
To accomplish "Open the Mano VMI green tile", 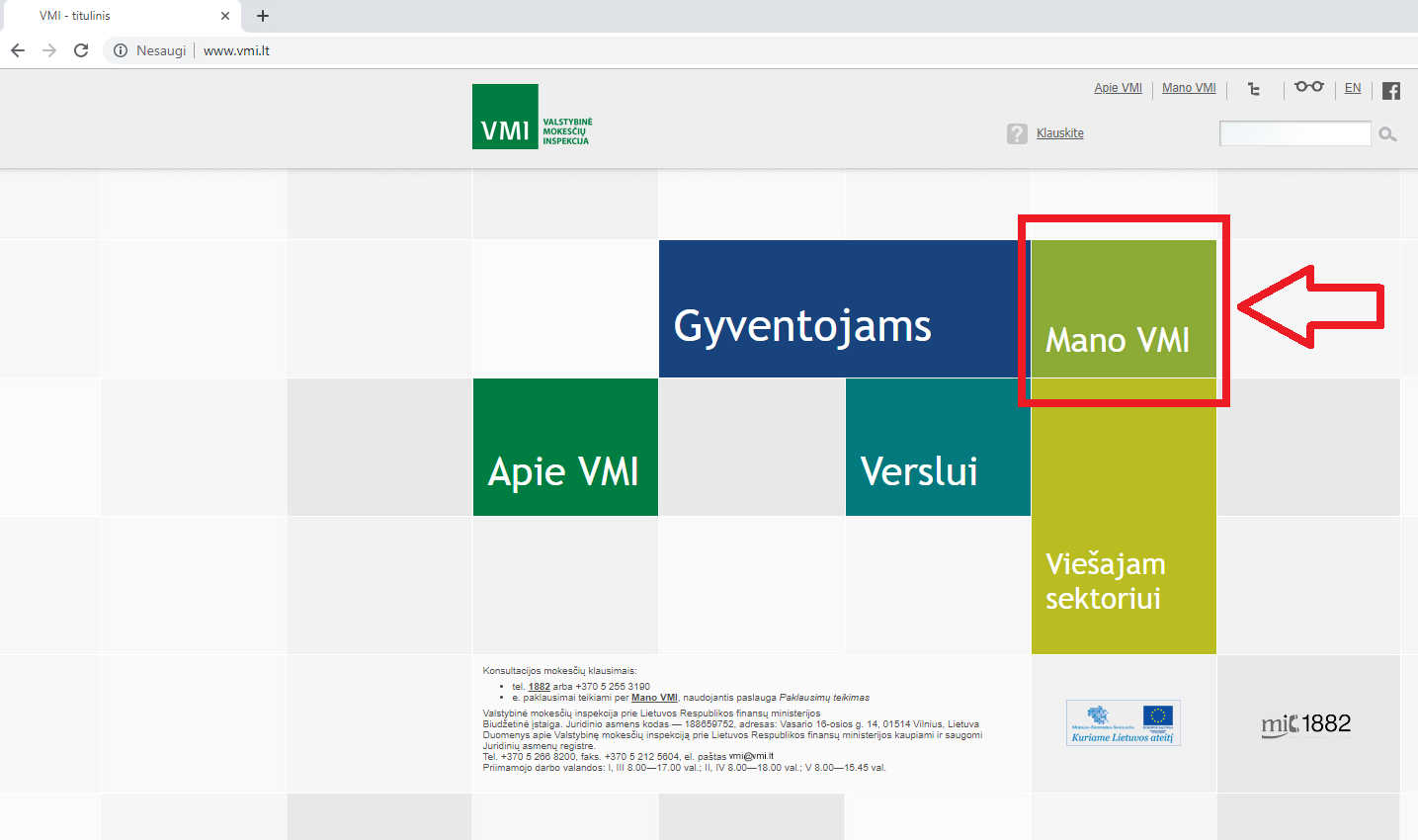I will click(x=1124, y=308).
